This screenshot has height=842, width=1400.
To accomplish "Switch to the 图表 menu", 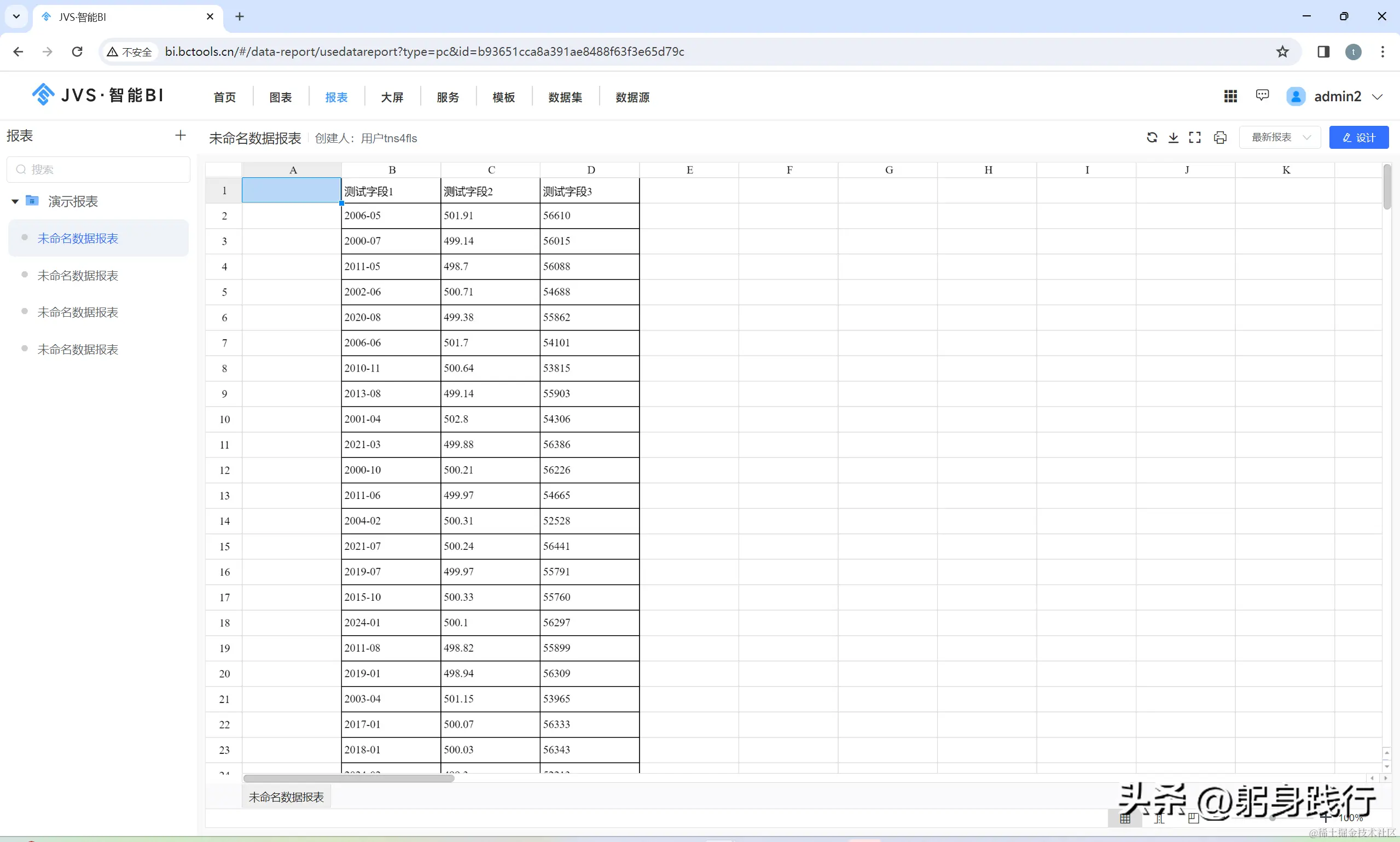I will coord(280,97).
